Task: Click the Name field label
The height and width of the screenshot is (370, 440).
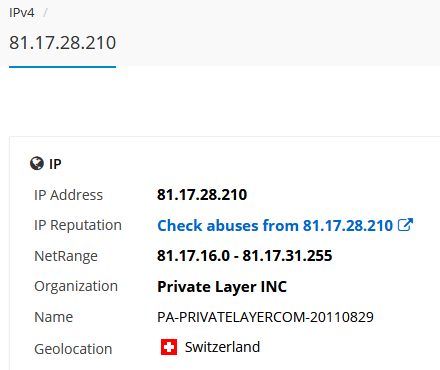Action: coord(54,317)
